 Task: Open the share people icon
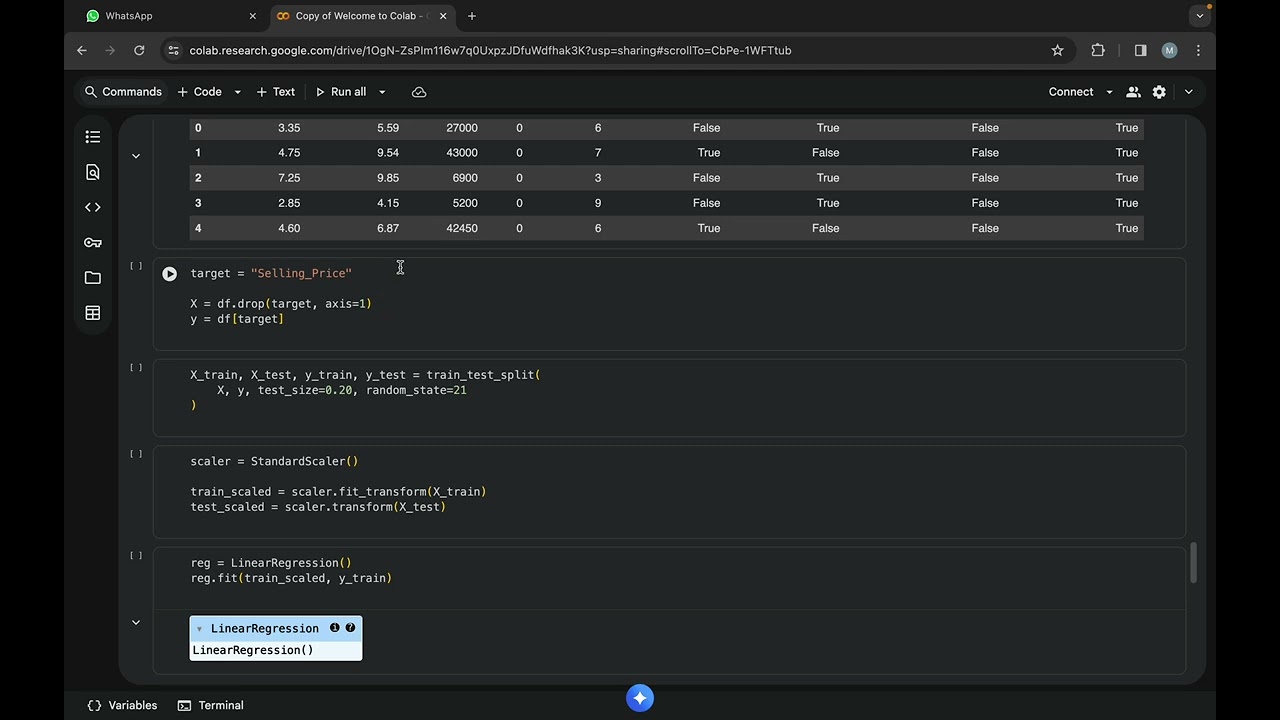click(1133, 92)
